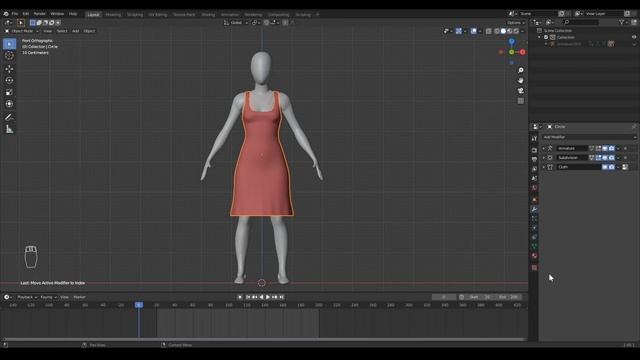This screenshot has height=360, width=640.
Task: Toggle X-ray view in viewport header
Action: tap(489, 31)
